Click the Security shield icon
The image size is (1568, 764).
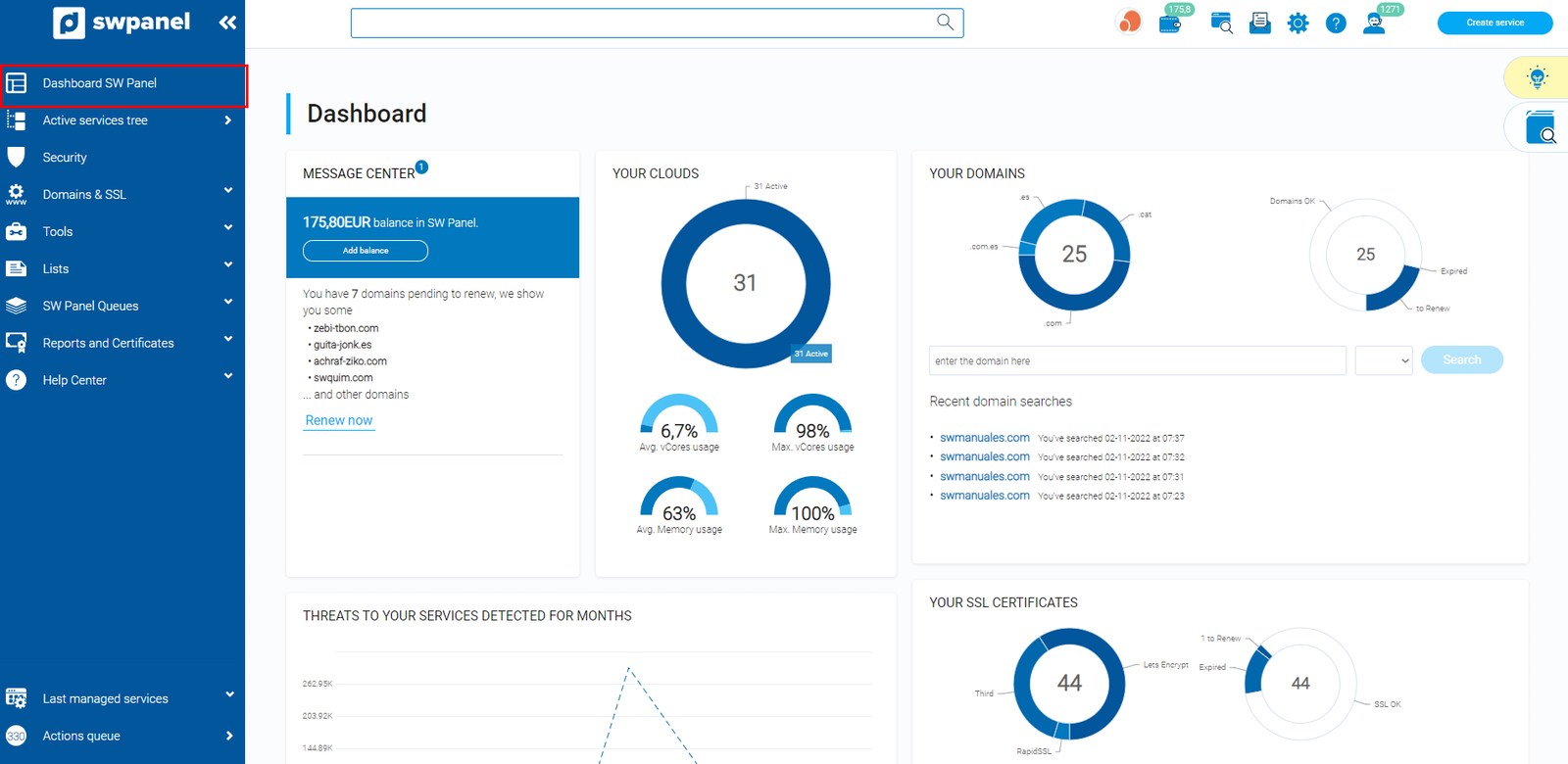pyautogui.click(x=17, y=158)
